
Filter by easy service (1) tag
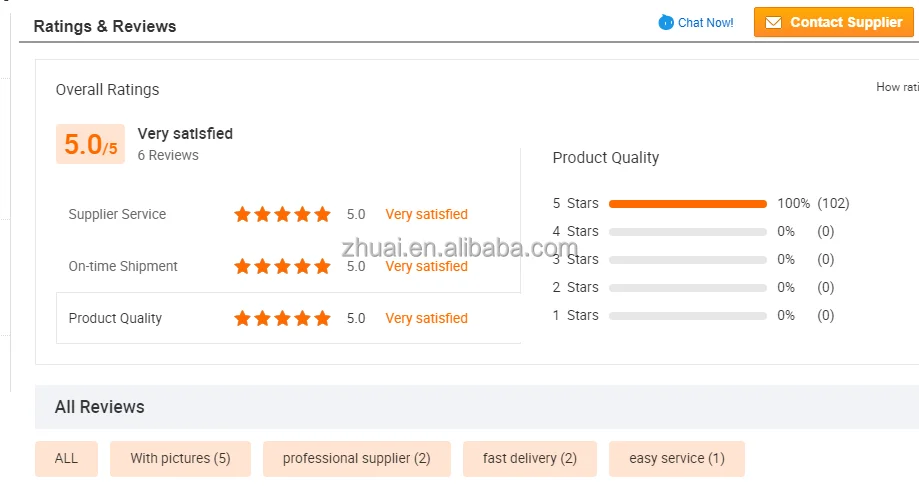tap(676, 458)
